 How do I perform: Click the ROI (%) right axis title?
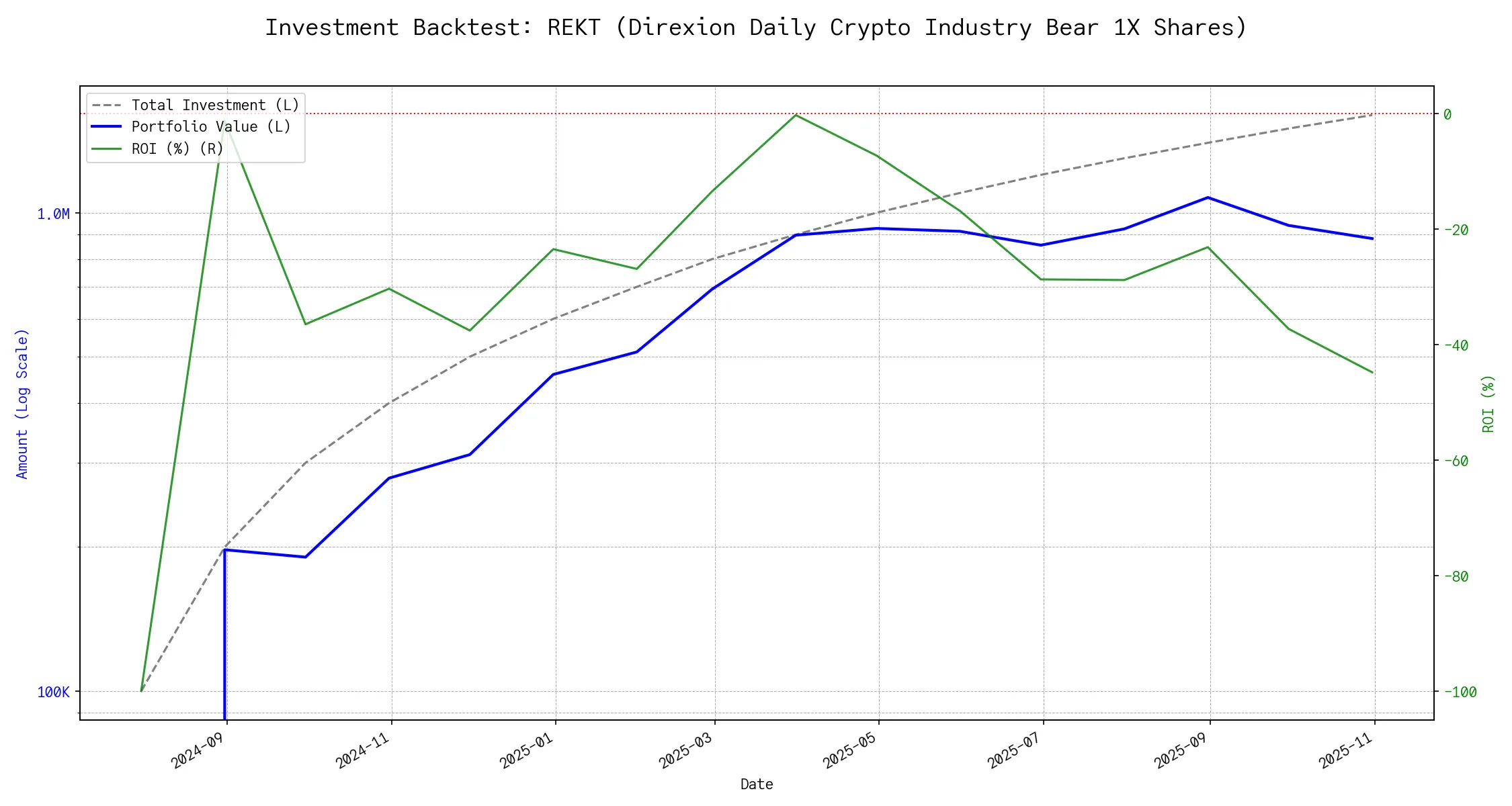point(1488,404)
